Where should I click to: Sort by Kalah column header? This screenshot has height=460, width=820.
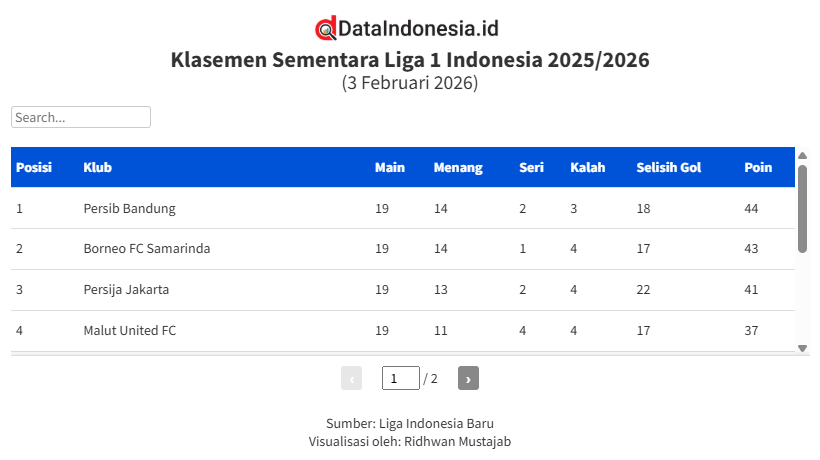(588, 167)
